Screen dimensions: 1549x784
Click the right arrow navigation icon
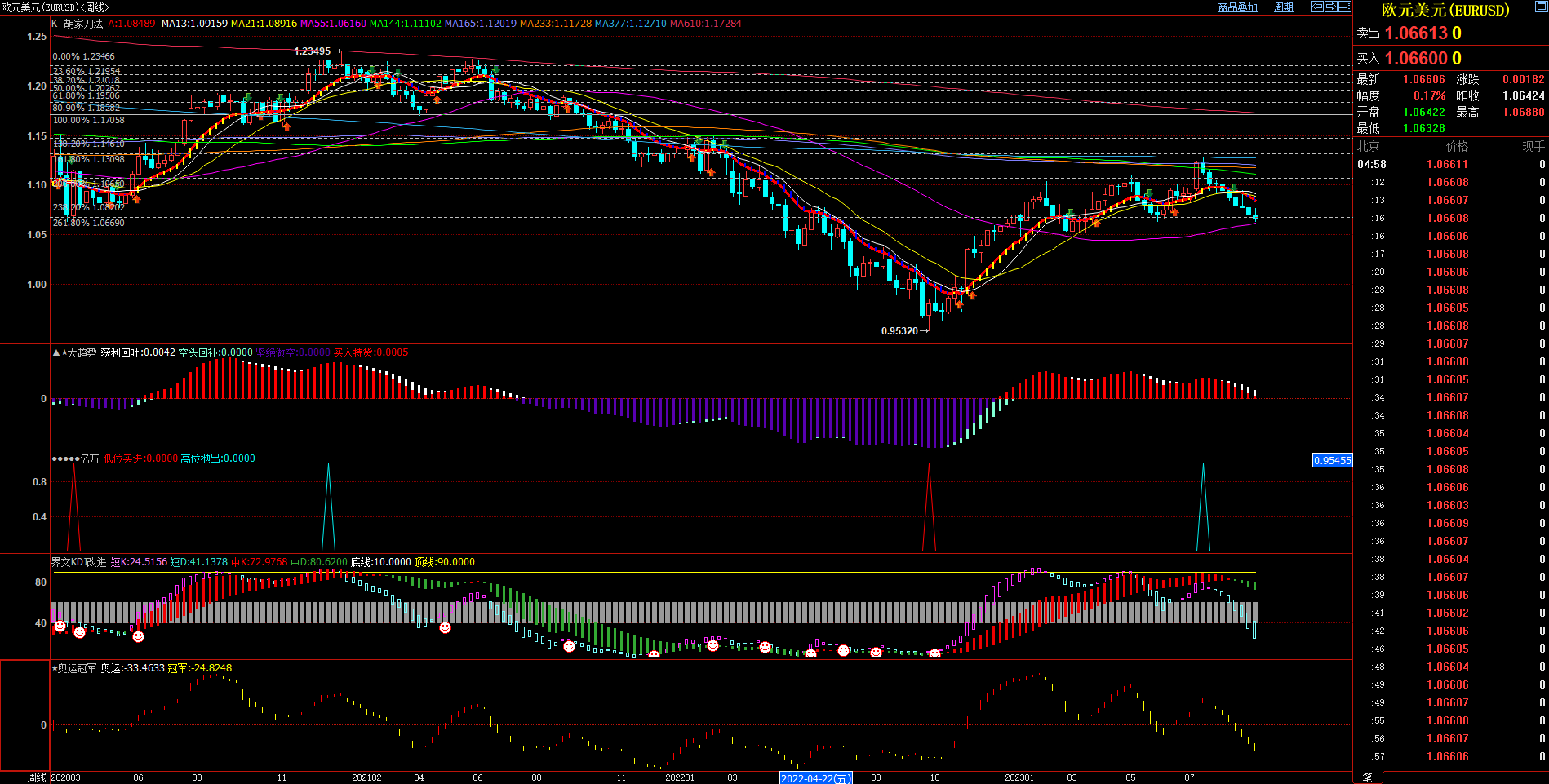coord(1330,7)
